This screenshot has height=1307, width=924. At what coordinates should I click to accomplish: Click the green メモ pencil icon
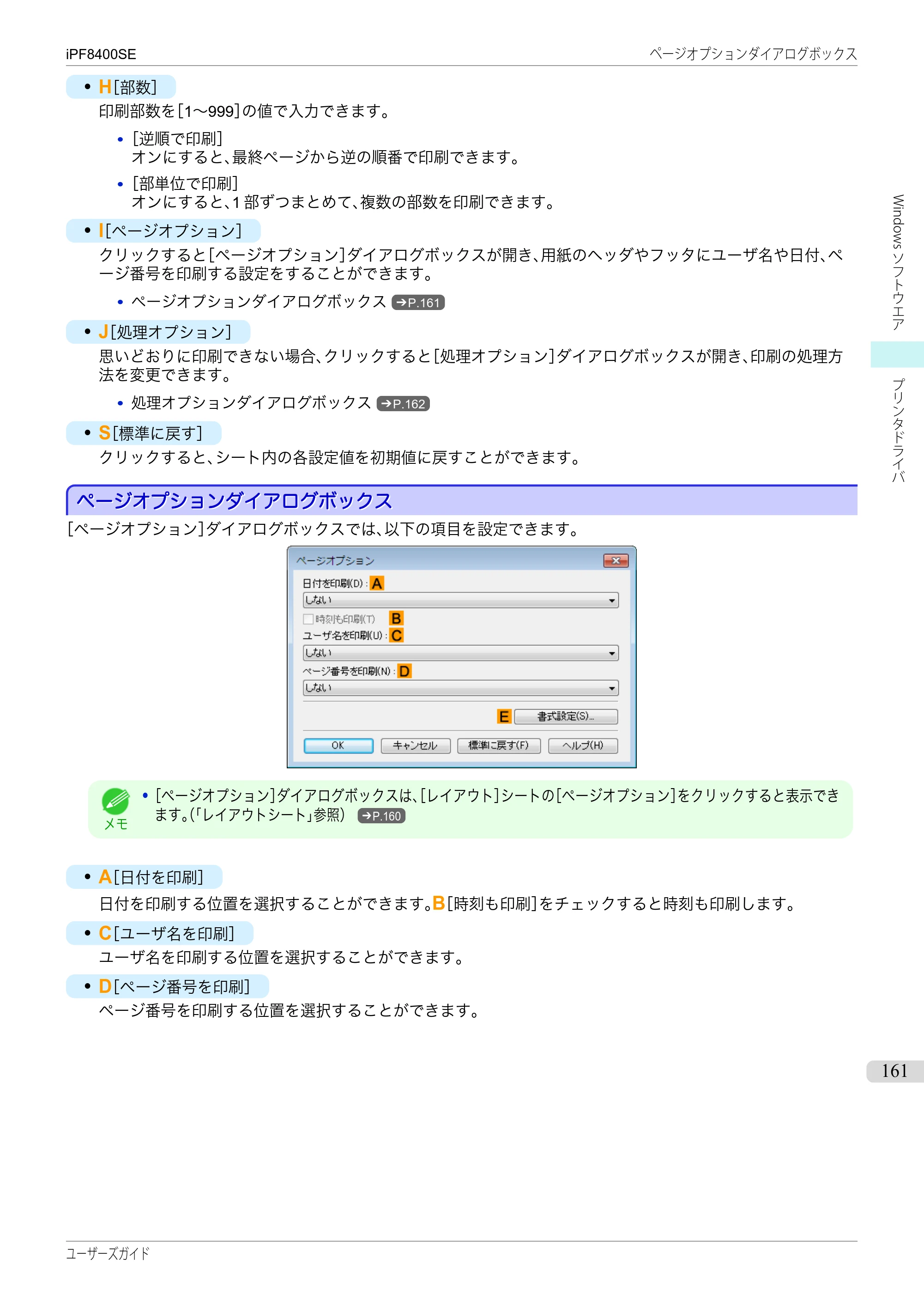coord(115,802)
